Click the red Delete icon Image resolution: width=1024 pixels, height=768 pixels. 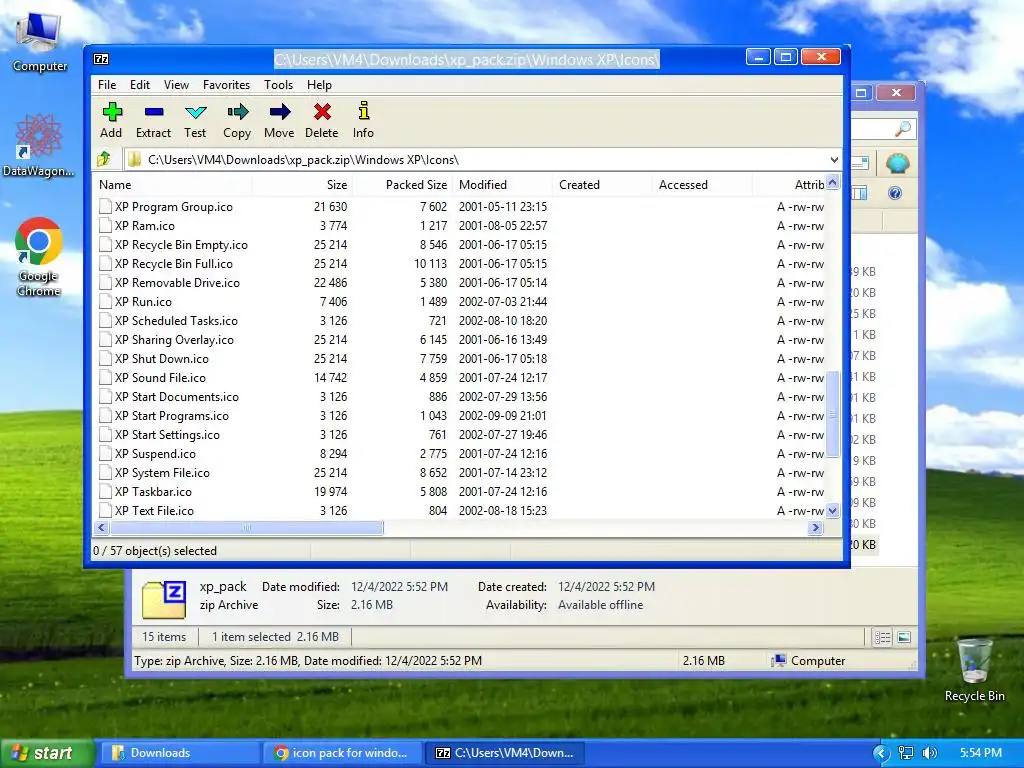(x=322, y=112)
